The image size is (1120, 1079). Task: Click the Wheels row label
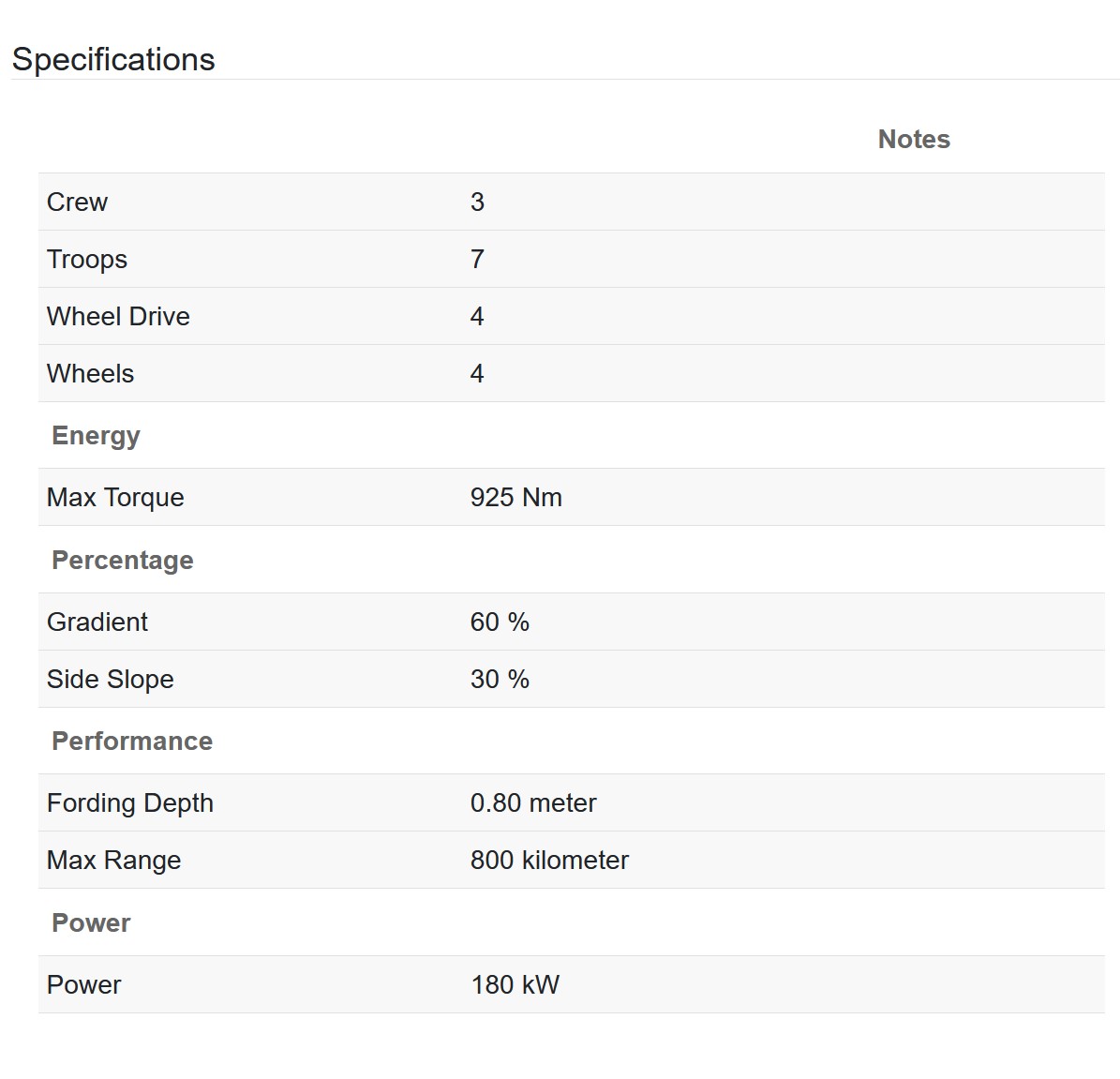point(91,374)
